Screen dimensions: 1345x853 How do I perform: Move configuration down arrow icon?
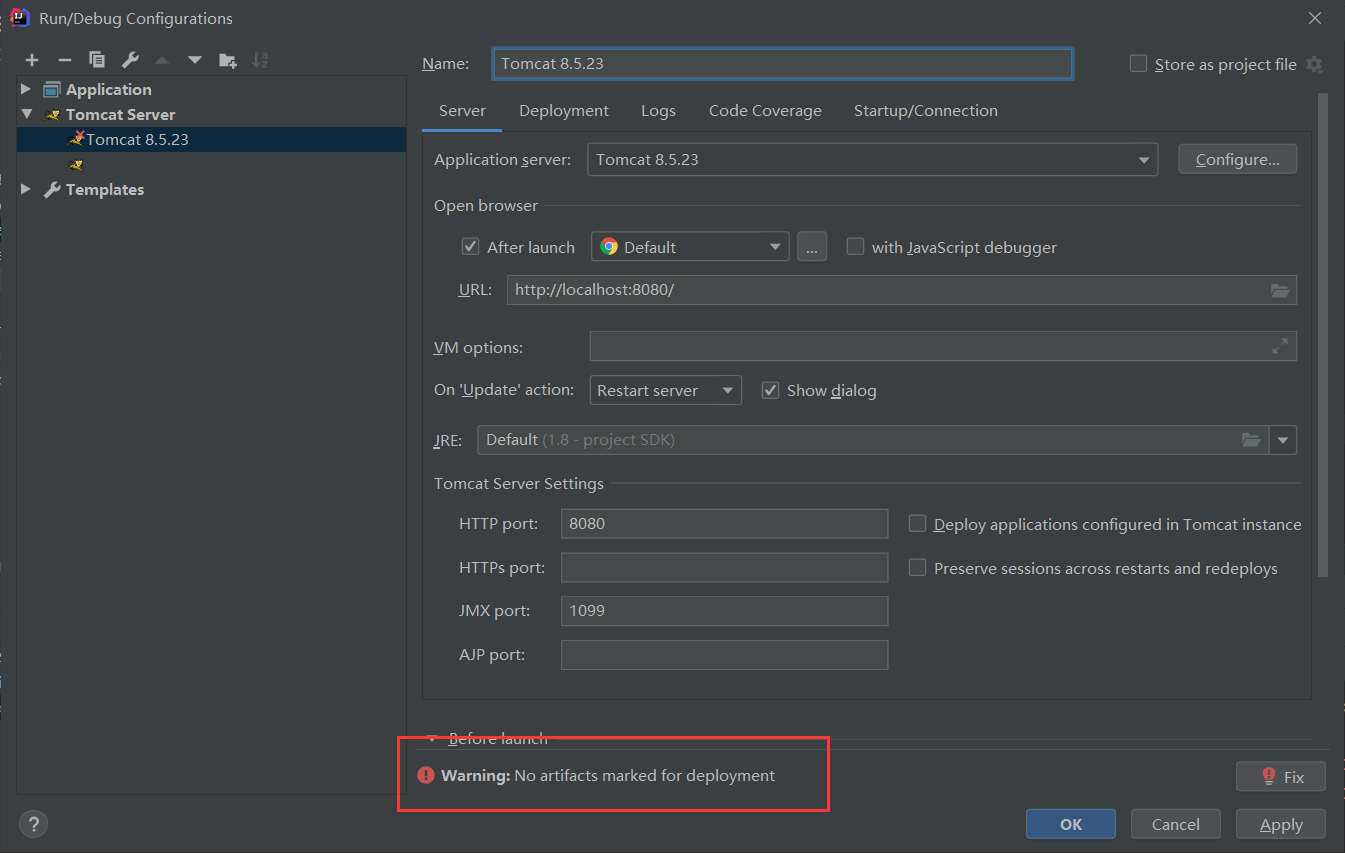coord(194,60)
